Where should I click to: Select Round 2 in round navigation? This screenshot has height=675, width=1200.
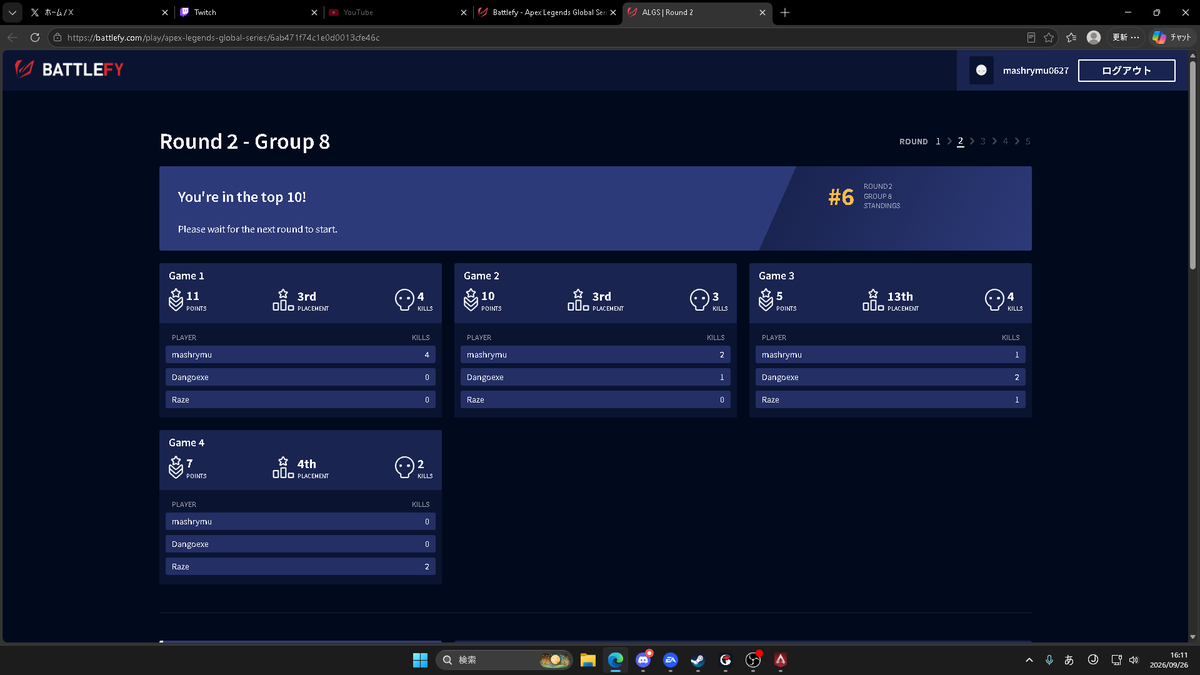click(x=960, y=142)
